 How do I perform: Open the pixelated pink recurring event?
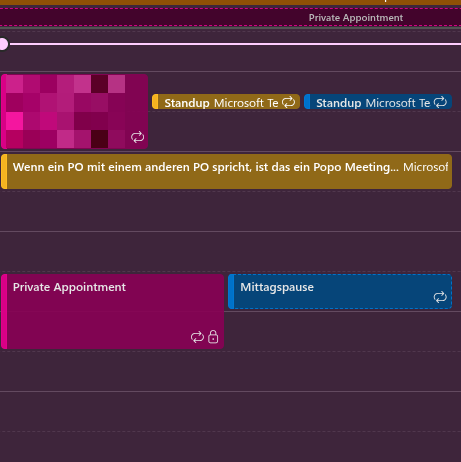point(74,111)
